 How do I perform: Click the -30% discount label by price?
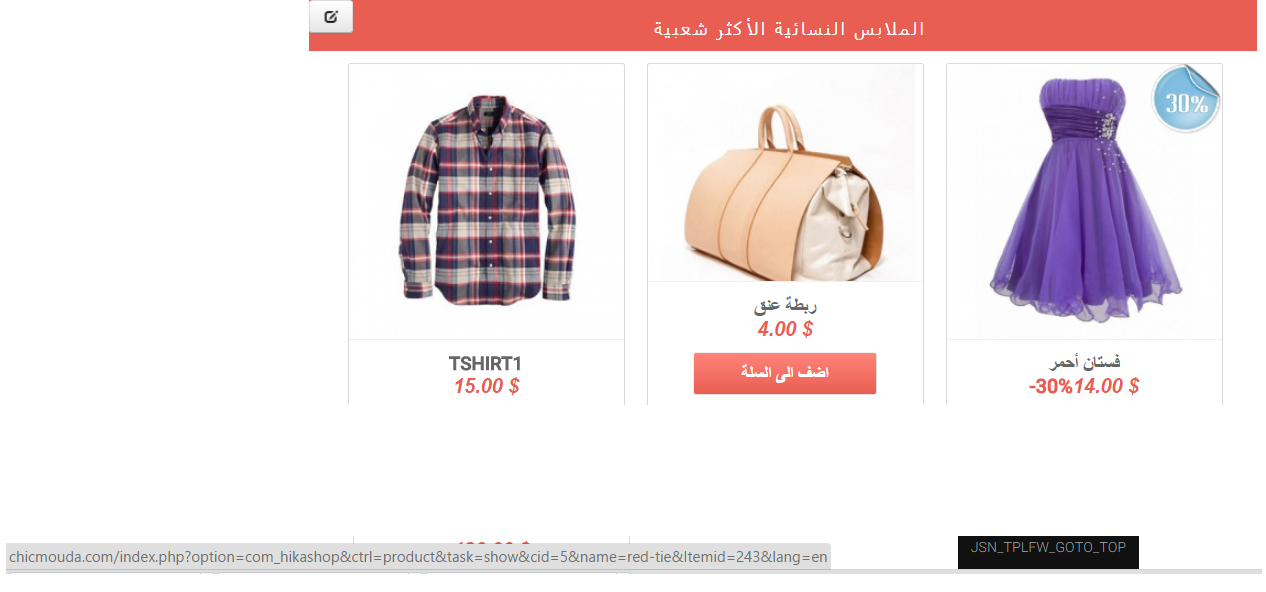[1050, 386]
